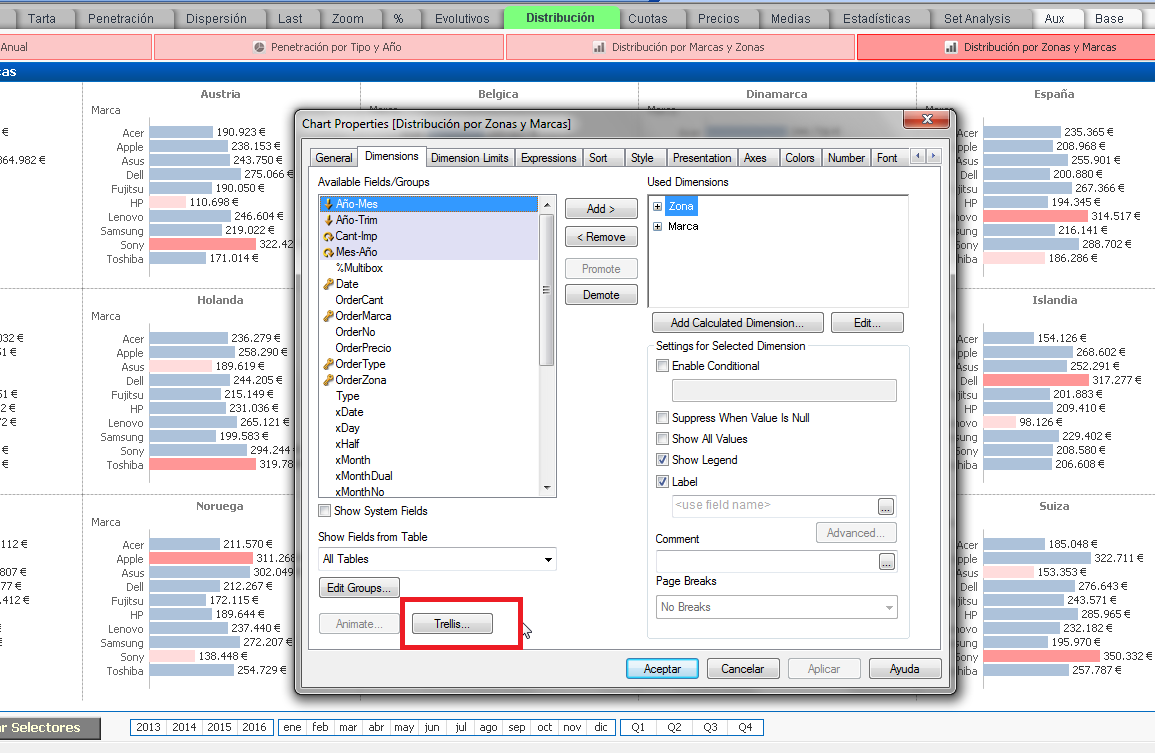Select year 2015 in the selector bar
The image size is (1155, 753).
[218, 727]
